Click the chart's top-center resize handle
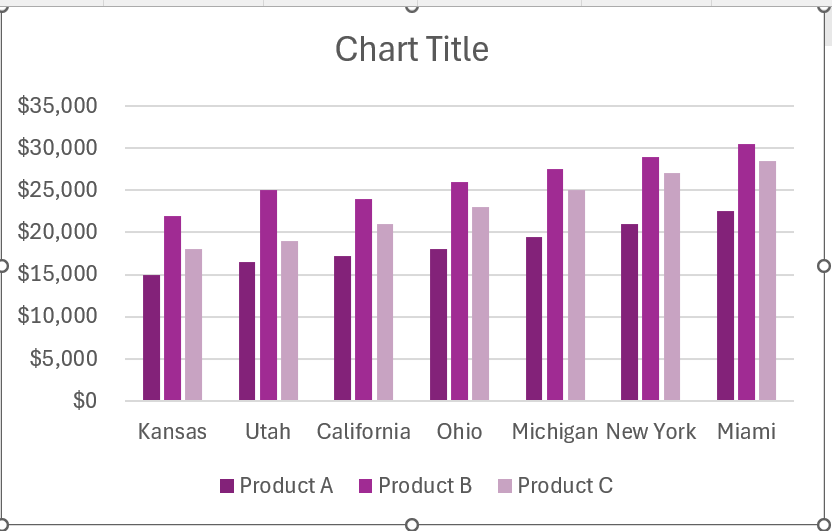 [411, 5]
